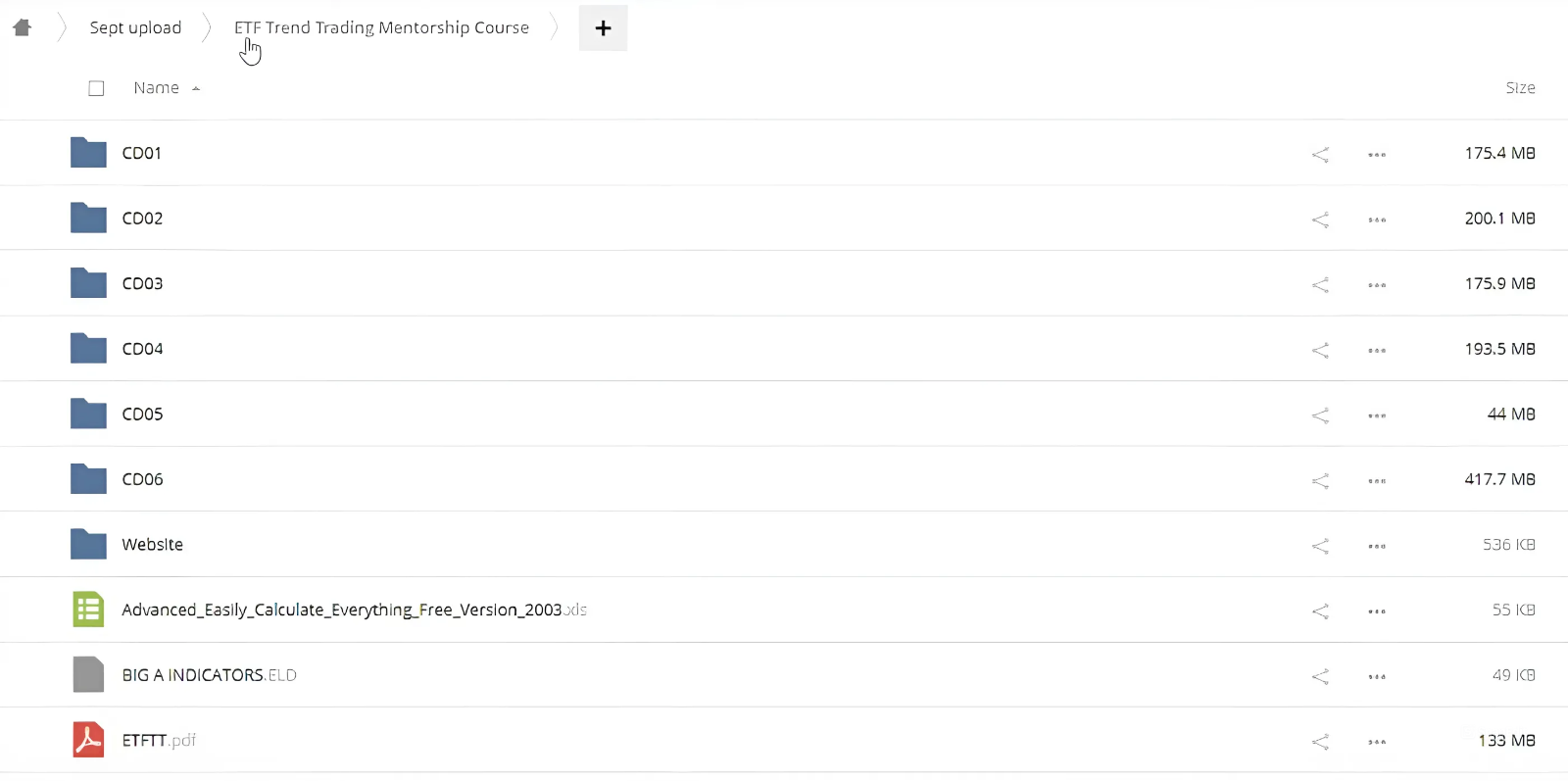Click the 175.4 MB size value

tap(1499, 153)
